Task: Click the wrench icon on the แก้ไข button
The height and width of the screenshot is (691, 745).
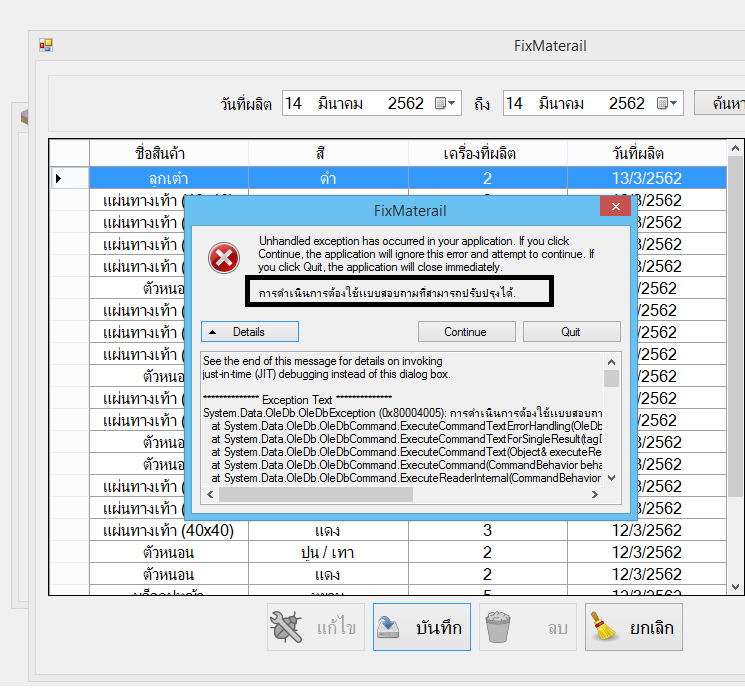Action: coord(288,627)
